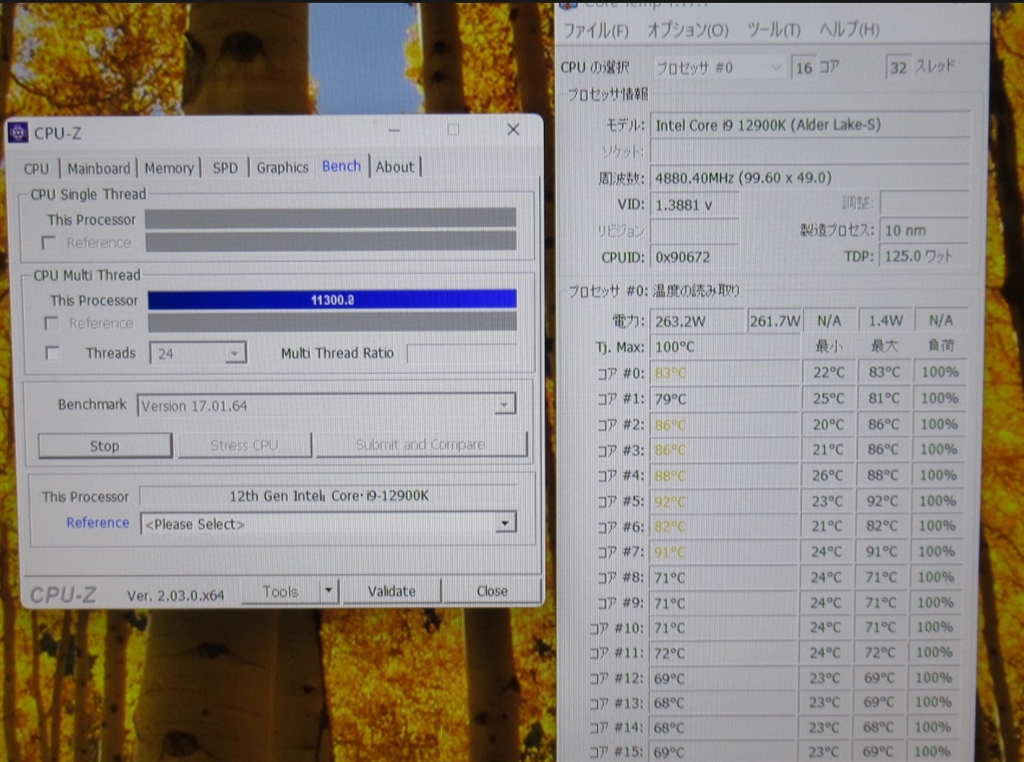
Task: Click the Intel Core i9 12900K model field
Action: tap(810, 125)
